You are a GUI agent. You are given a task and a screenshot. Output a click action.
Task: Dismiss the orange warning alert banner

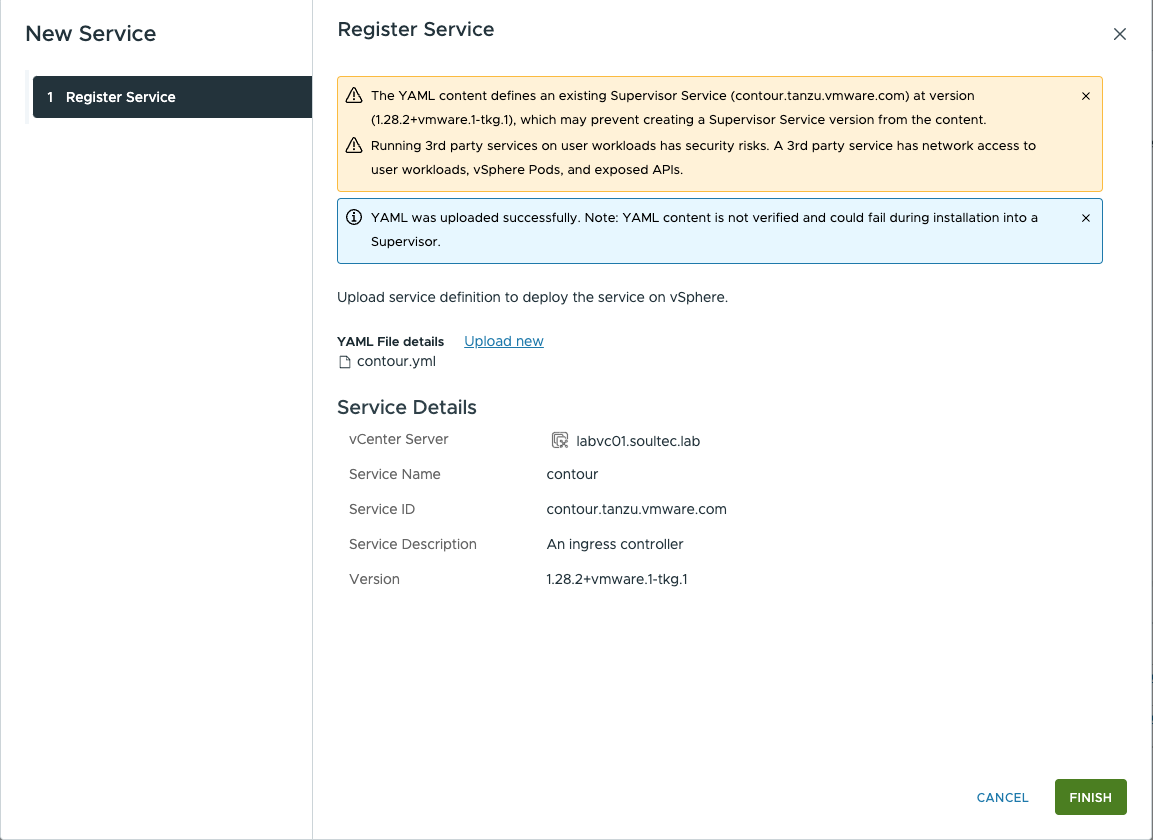1085,96
